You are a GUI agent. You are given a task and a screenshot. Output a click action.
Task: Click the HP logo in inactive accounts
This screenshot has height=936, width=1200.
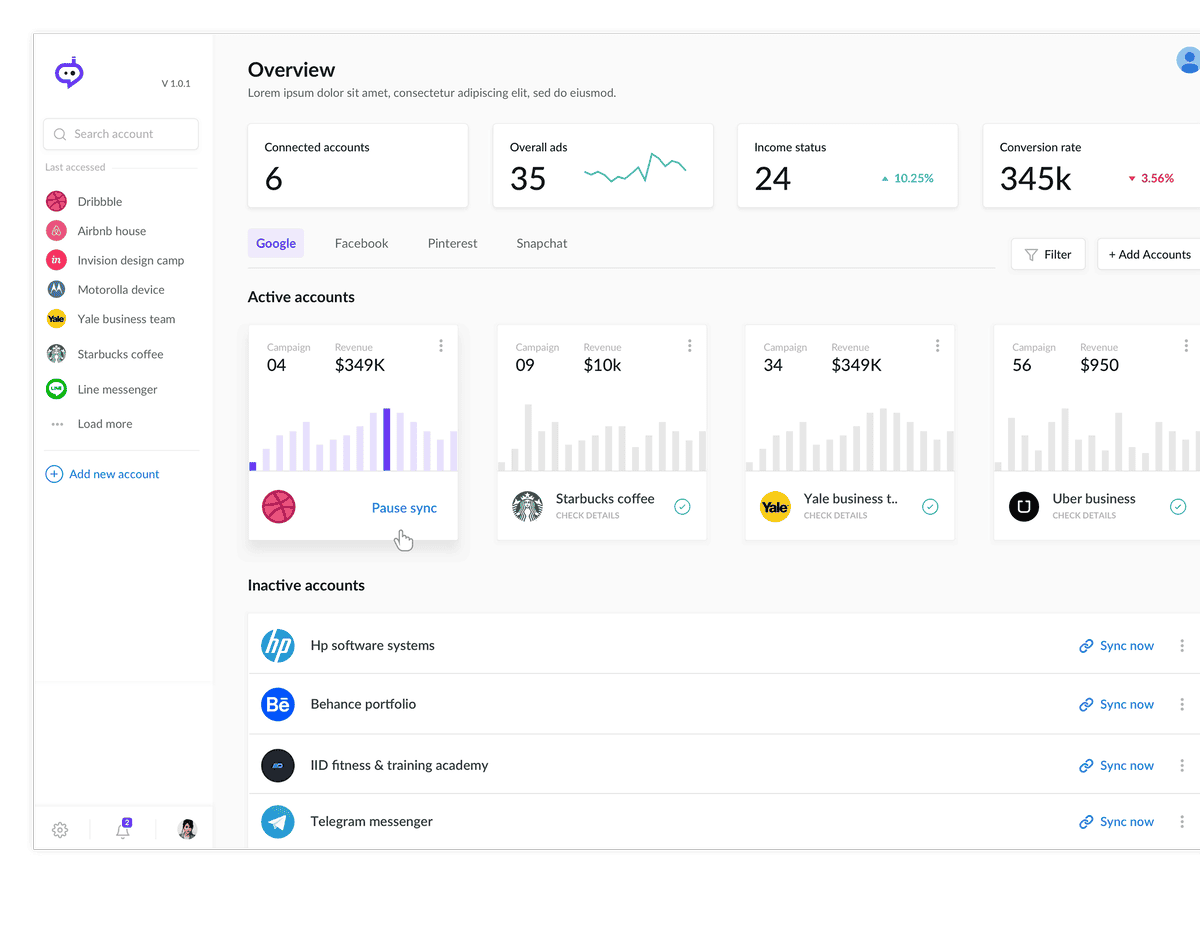(x=278, y=645)
